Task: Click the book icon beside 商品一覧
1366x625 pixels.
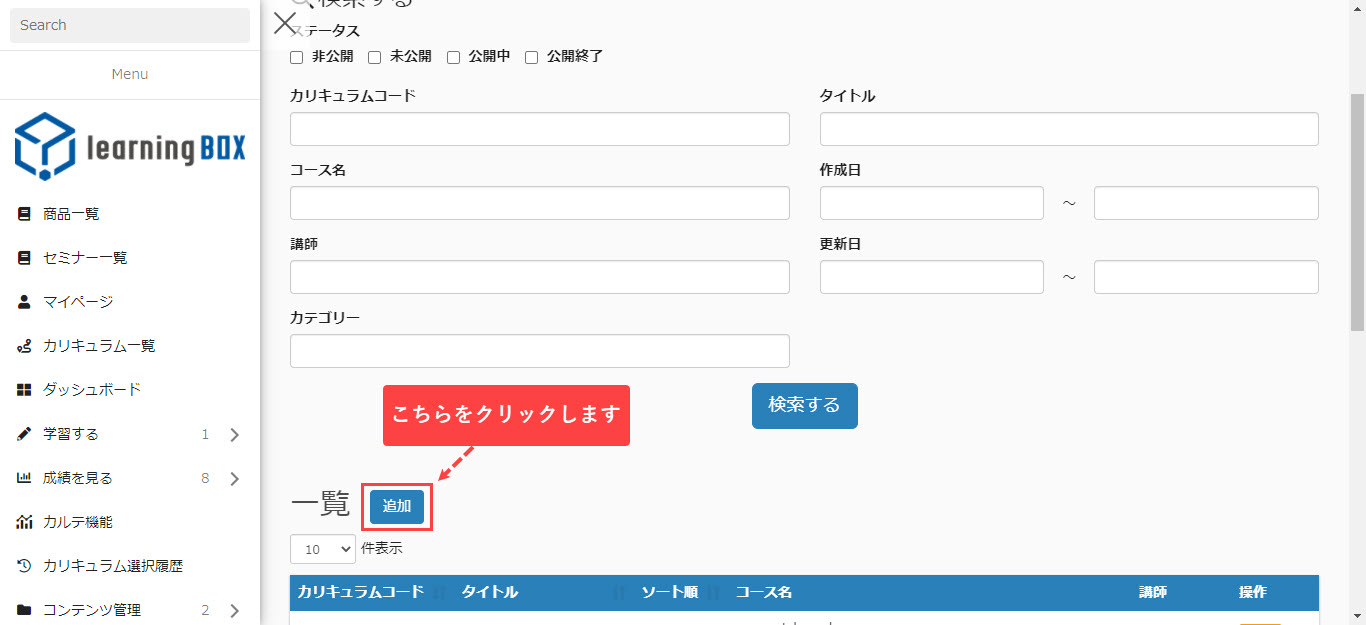Action: pyautogui.click(x=25, y=214)
